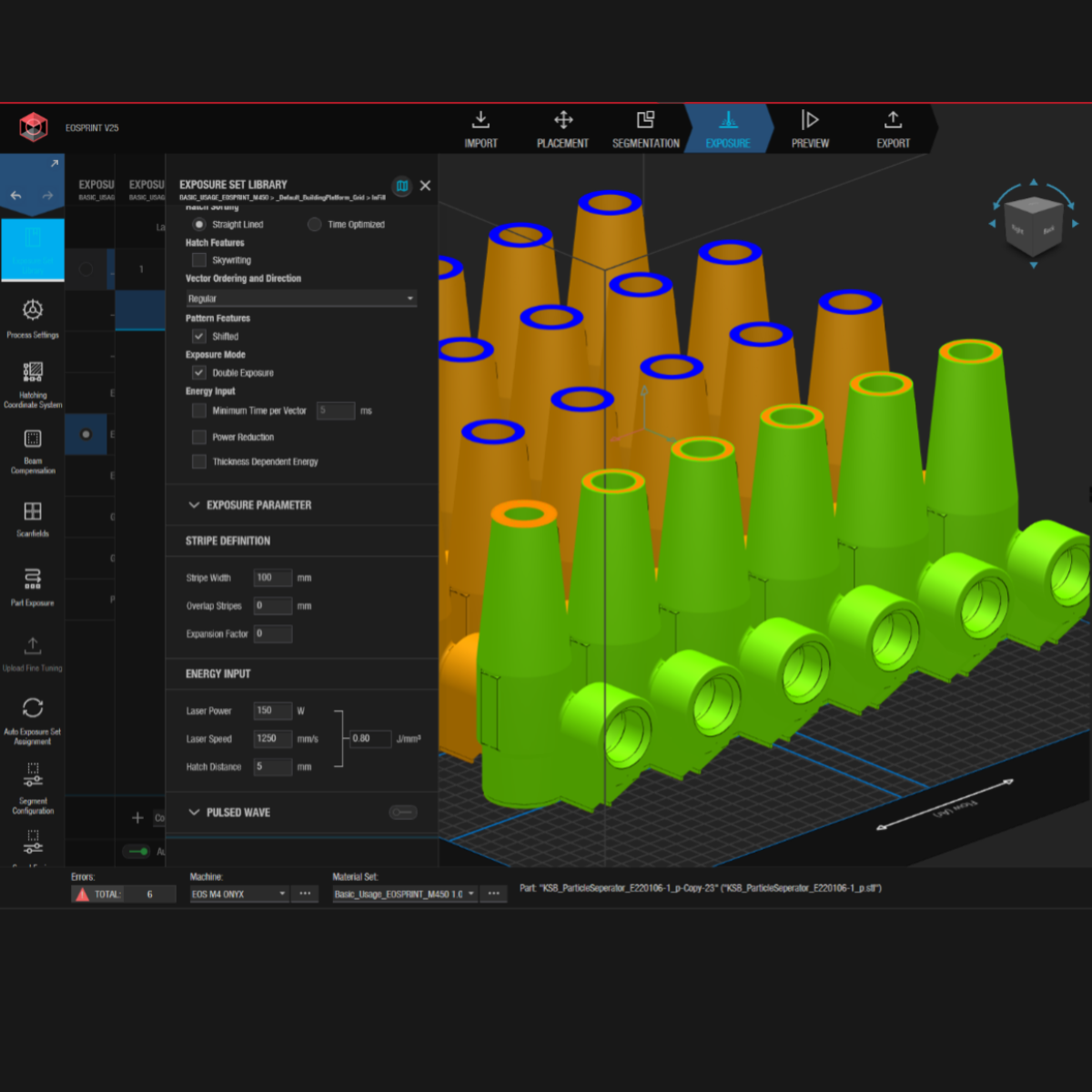Open the Part Exposure tool
Viewport: 1092px width, 1092px height.
[x=33, y=586]
